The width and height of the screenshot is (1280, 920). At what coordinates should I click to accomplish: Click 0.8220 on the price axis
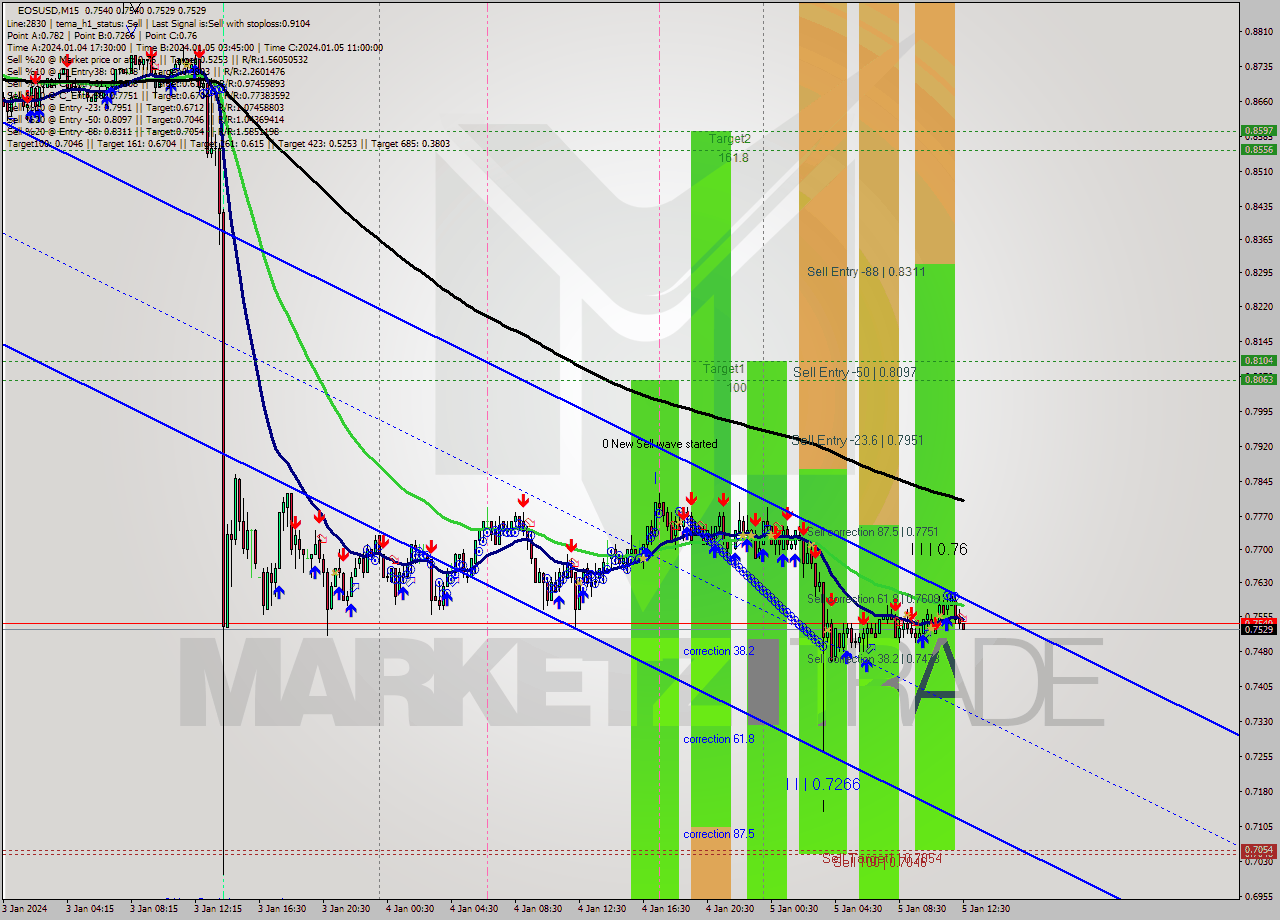click(x=1258, y=307)
